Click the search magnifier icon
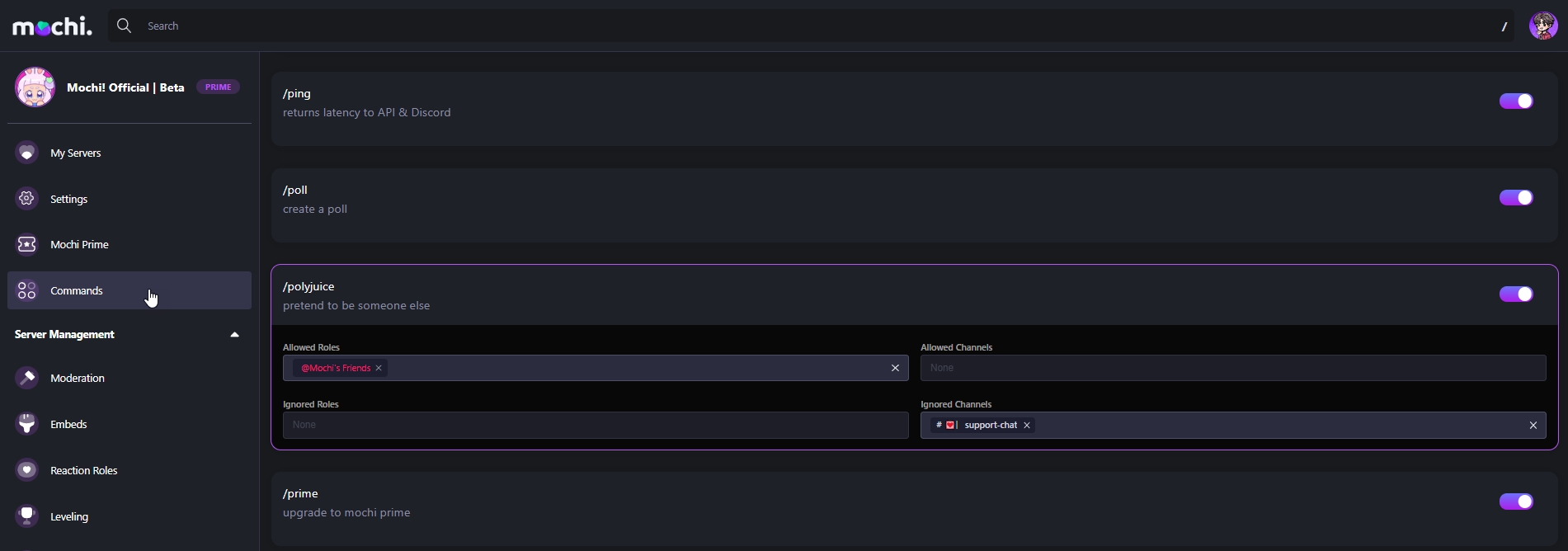 (x=125, y=26)
